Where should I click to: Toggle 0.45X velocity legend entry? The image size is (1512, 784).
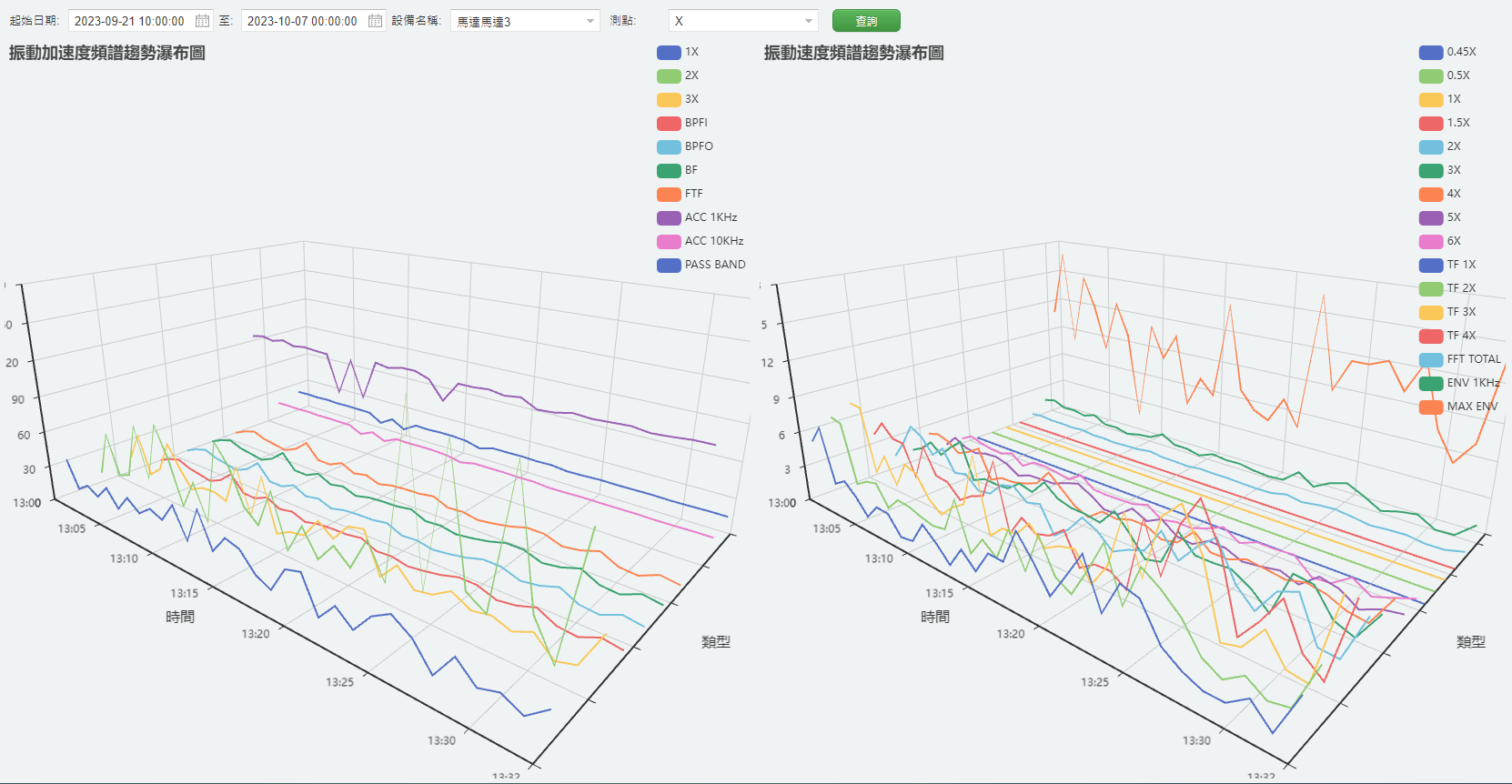pos(1447,52)
